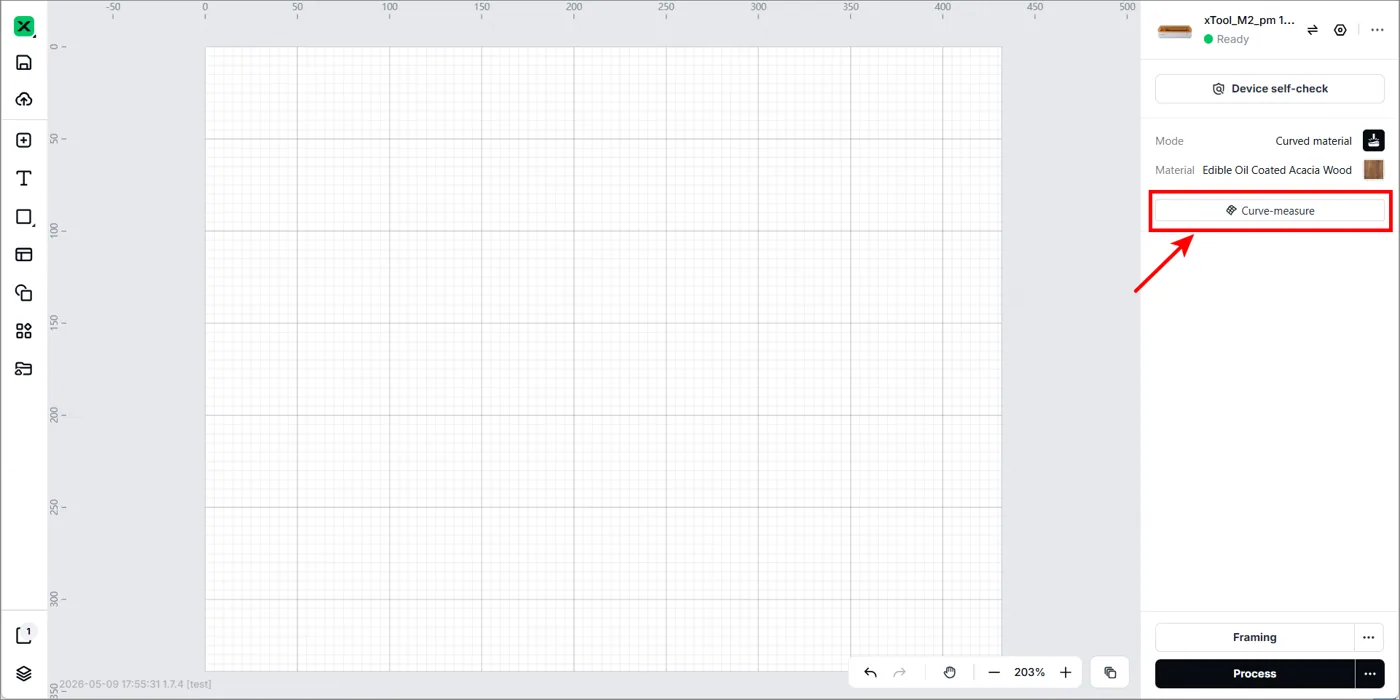The image size is (1400, 700).
Task: Open the project files folder icon
Action: 24,369
